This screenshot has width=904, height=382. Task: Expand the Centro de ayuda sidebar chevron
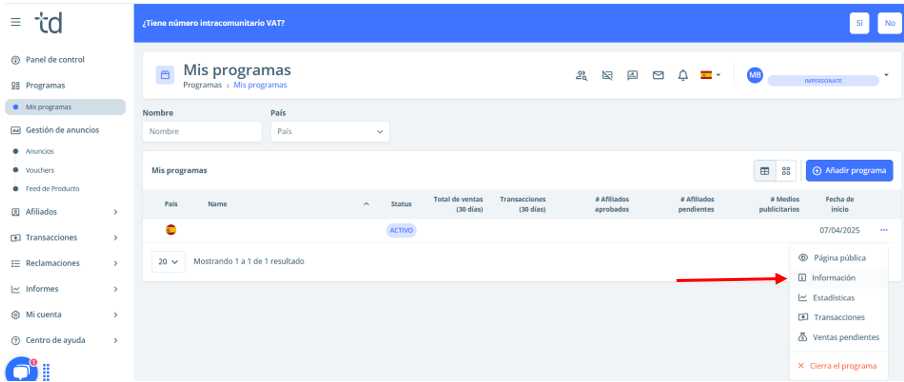point(115,341)
